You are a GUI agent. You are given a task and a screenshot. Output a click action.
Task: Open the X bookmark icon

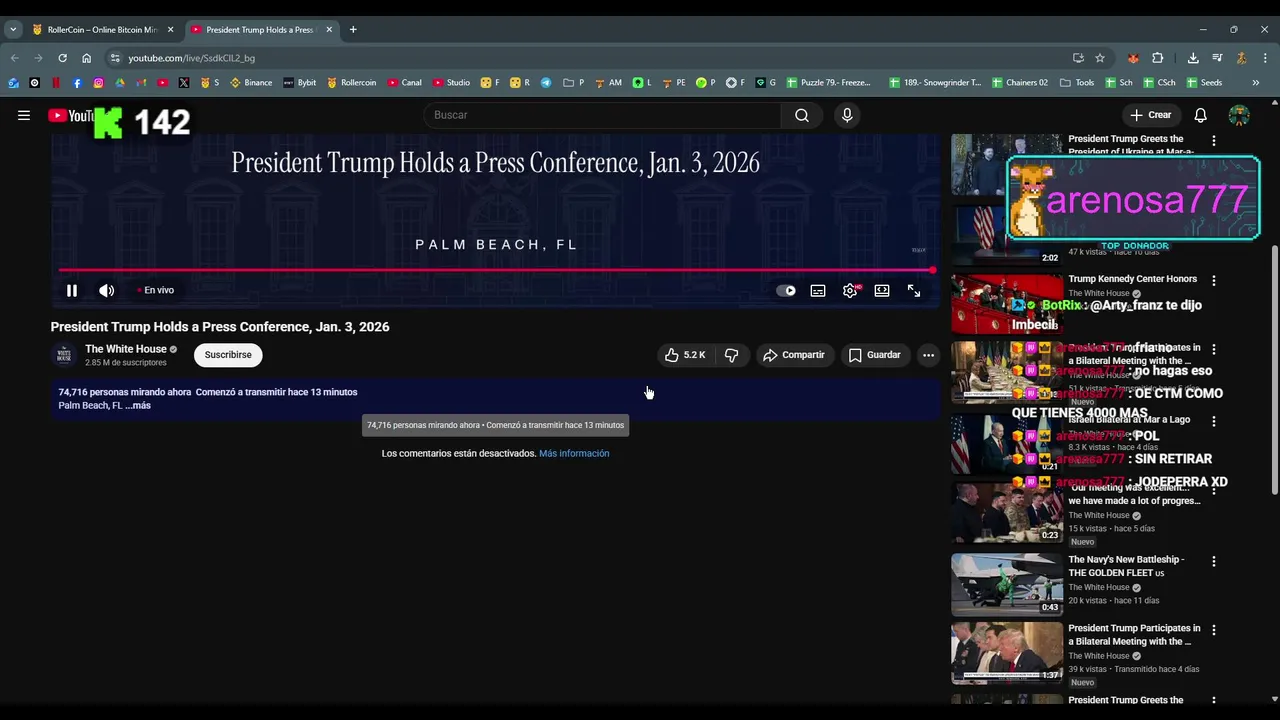[184, 83]
